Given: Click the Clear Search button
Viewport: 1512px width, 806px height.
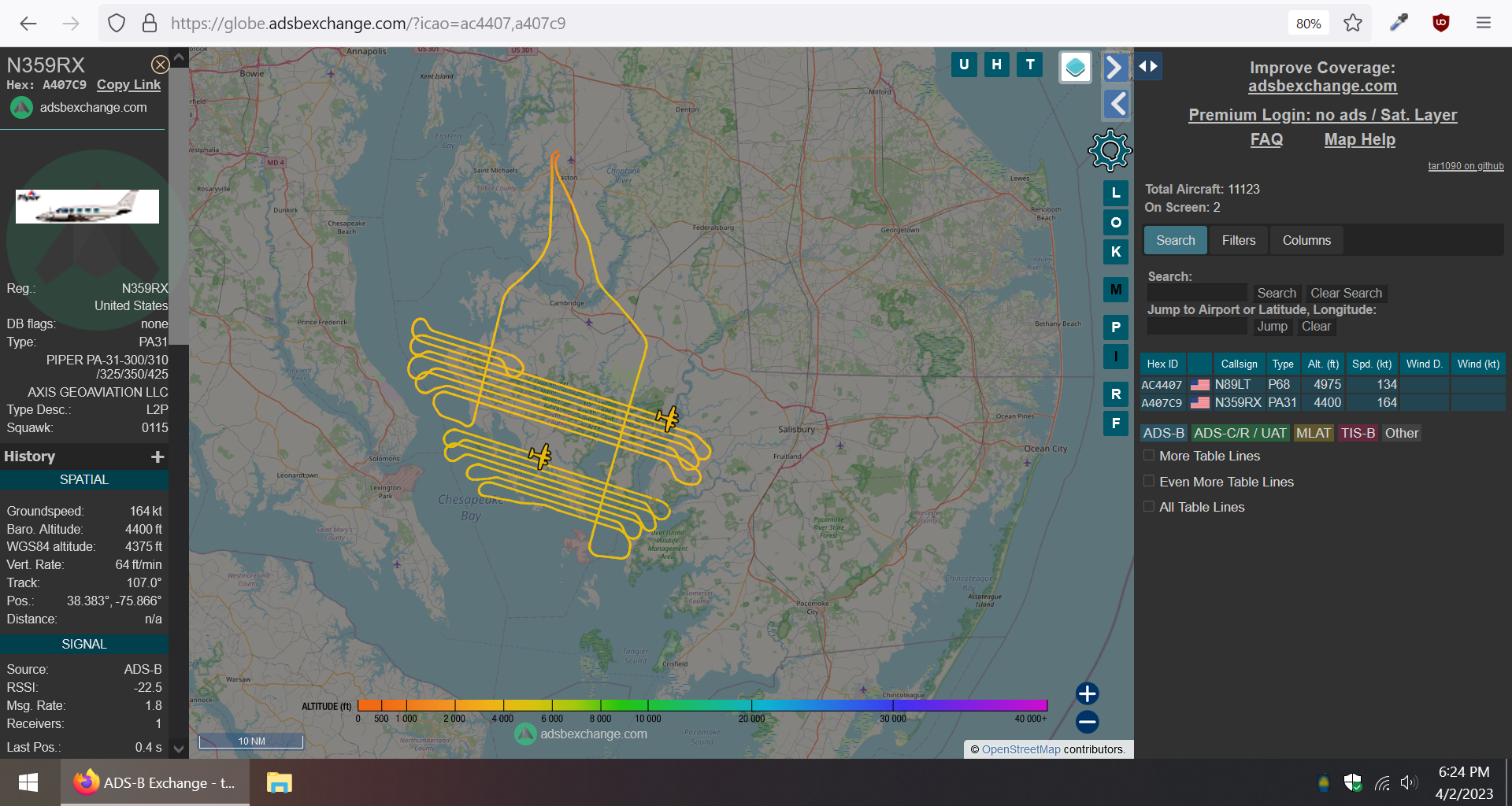Looking at the screenshot, I should 1346,293.
